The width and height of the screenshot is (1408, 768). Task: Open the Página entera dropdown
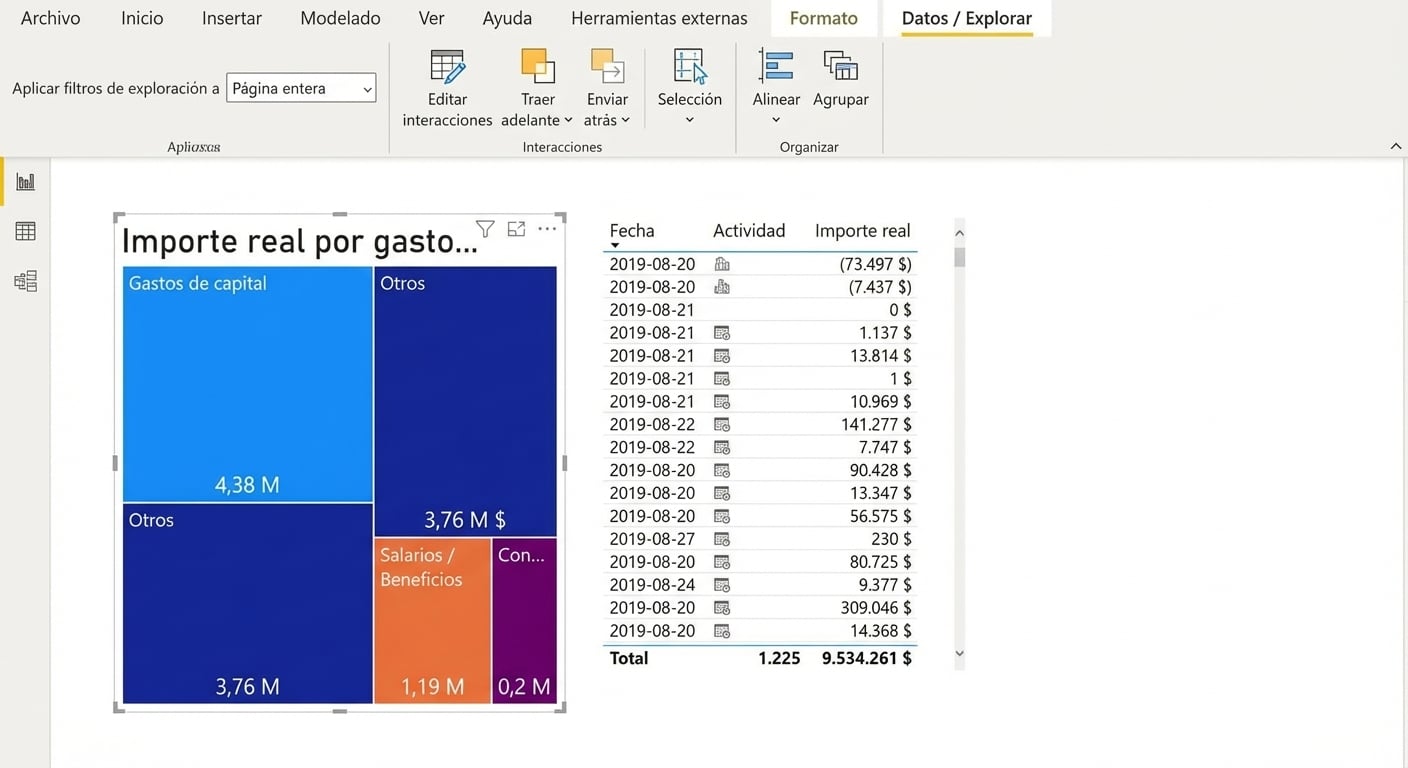coord(301,88)
